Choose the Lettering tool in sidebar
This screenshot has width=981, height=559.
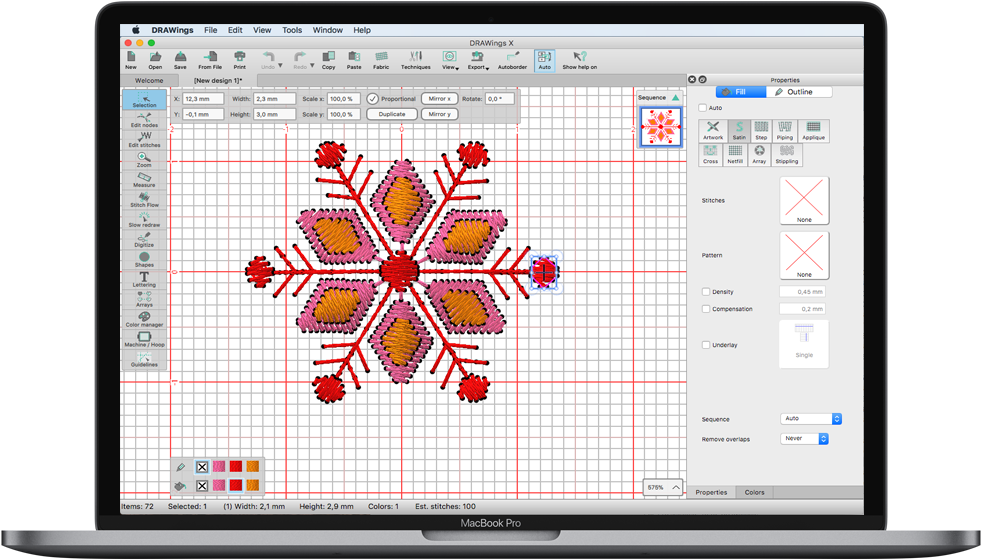tap(144, 279)
